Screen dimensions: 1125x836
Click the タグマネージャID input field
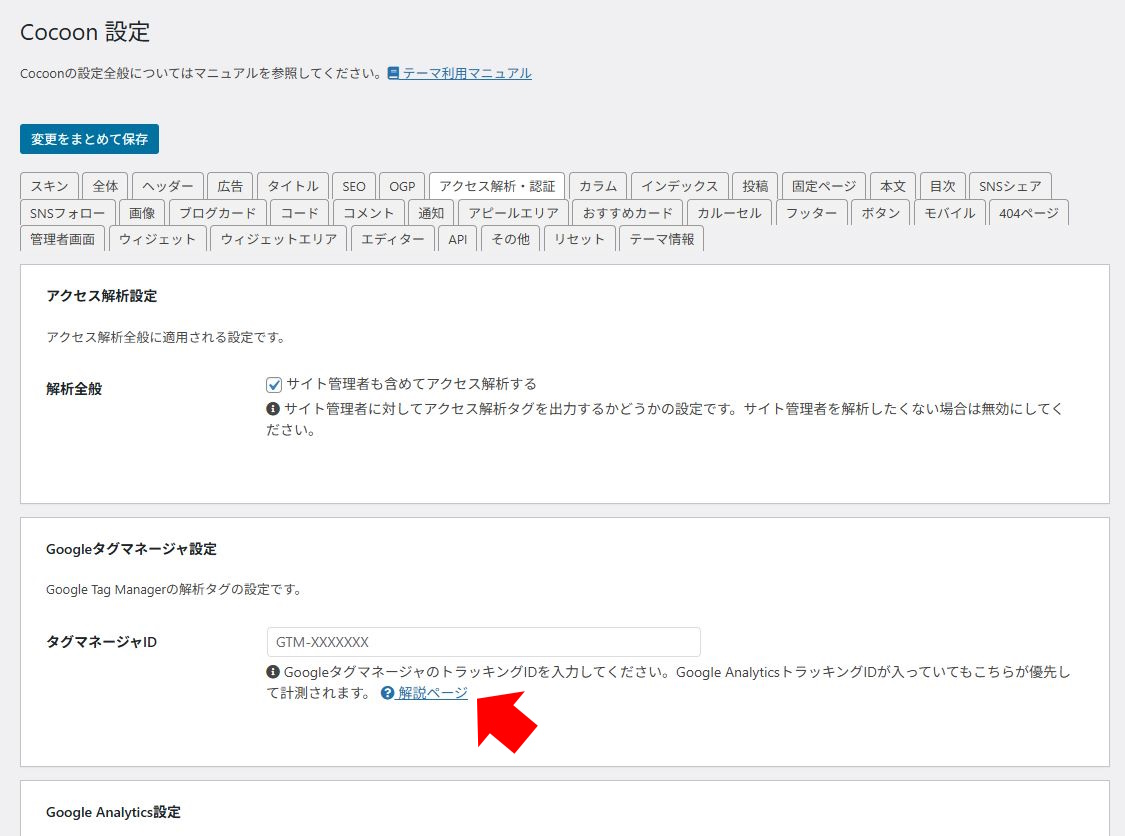[483, 642]
